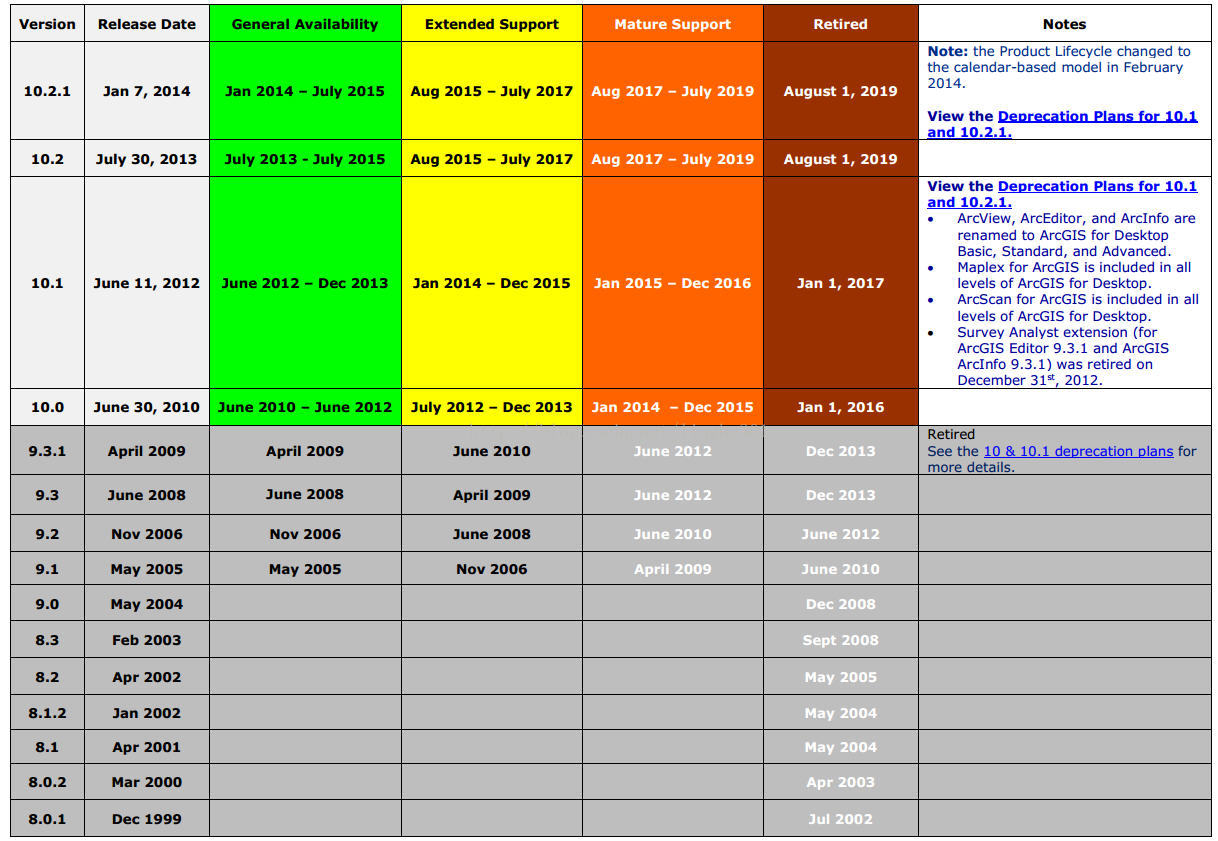Click Extended Support cell for version 10.2.1
The height and width of the screenshot is (841, 1218).
(492, 91)
